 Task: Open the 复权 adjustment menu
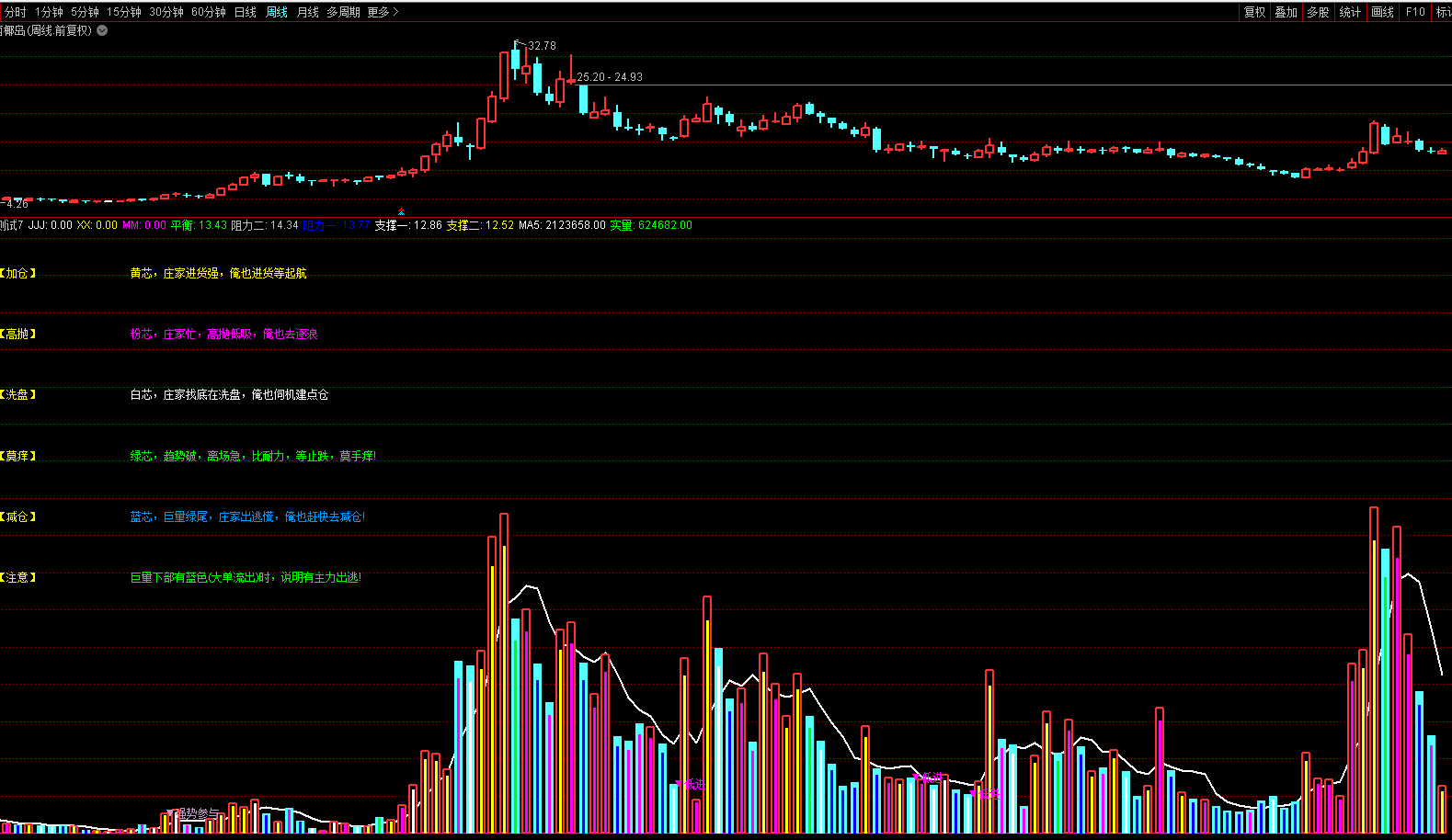[x=1254, y=12]
